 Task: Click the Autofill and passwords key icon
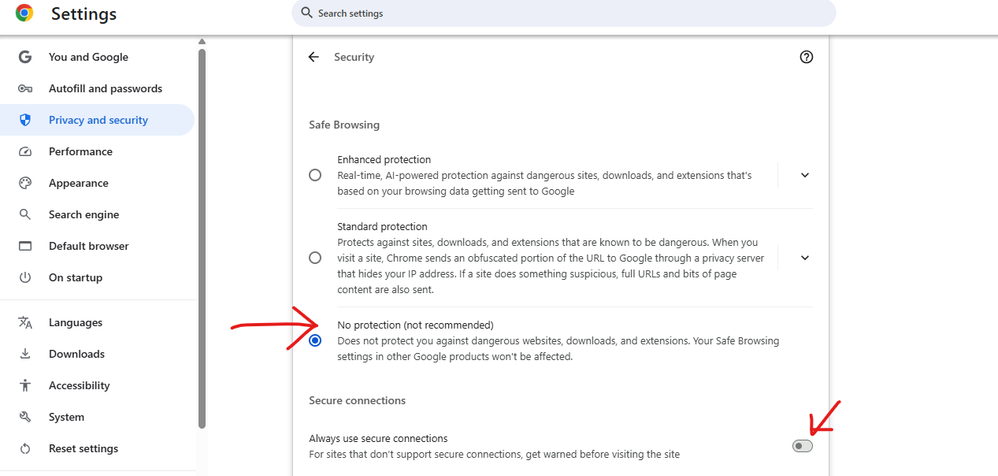pyautogui.click(x=26, y=89)
